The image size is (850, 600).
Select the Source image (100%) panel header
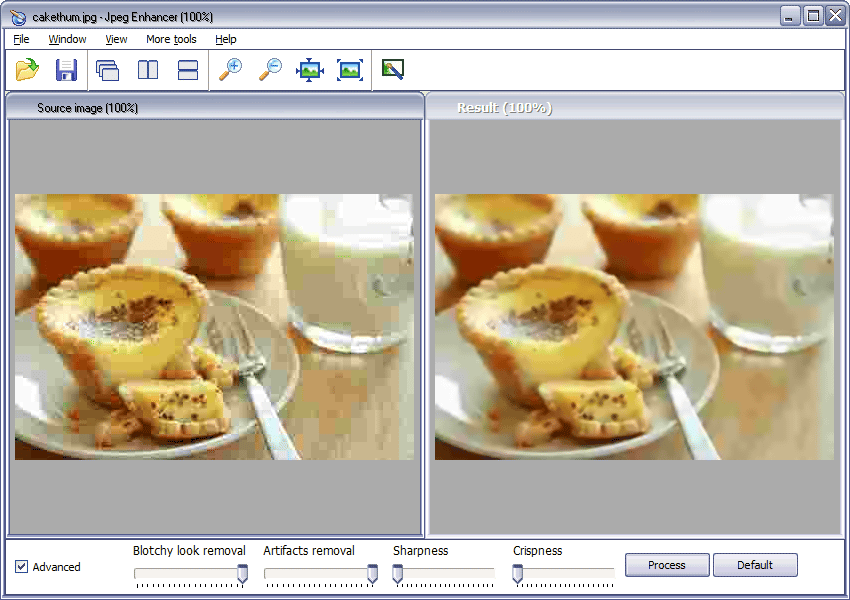click(x=215, y=107)
